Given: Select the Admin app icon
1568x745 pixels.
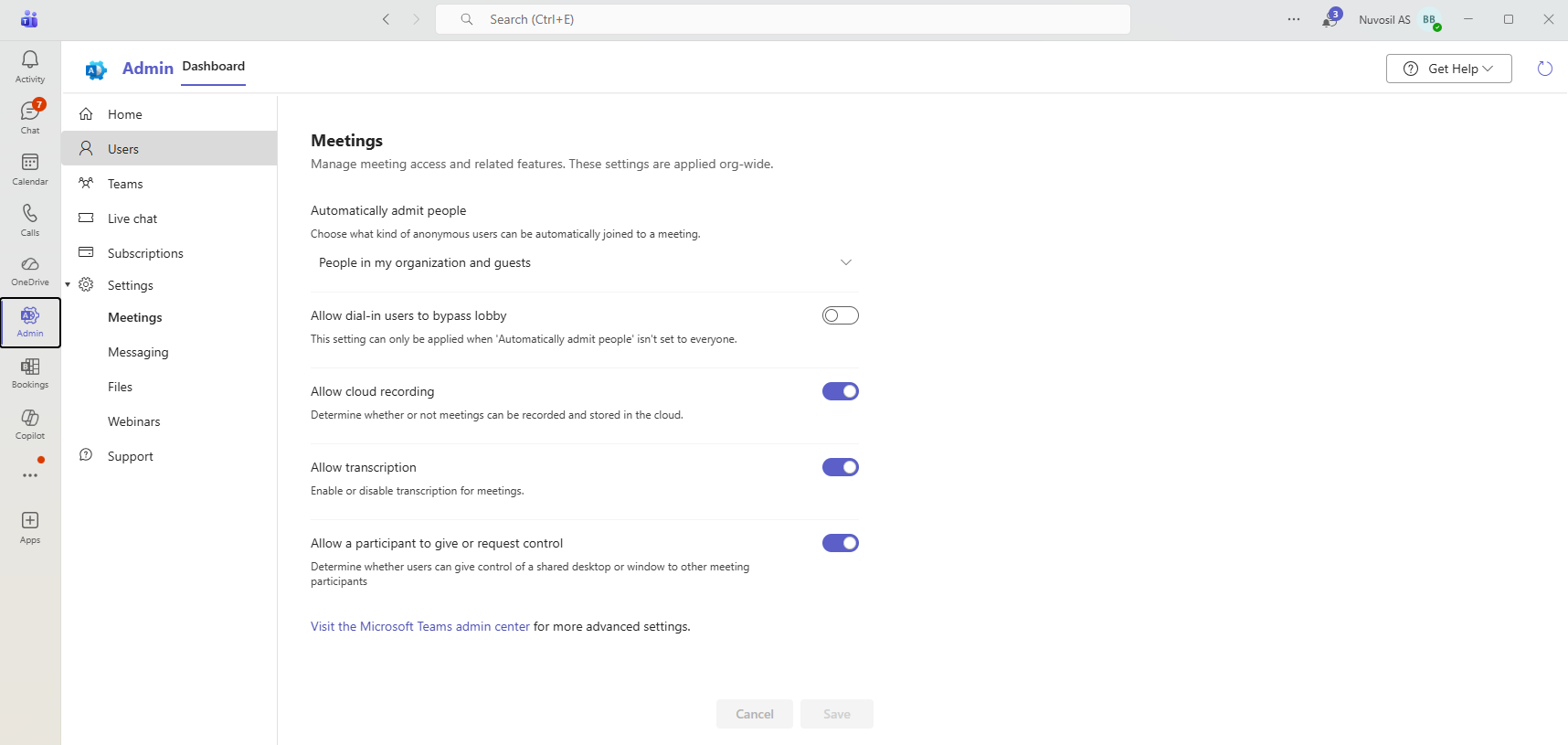Looking at the screenshot, I should click(x=30, y=323).
